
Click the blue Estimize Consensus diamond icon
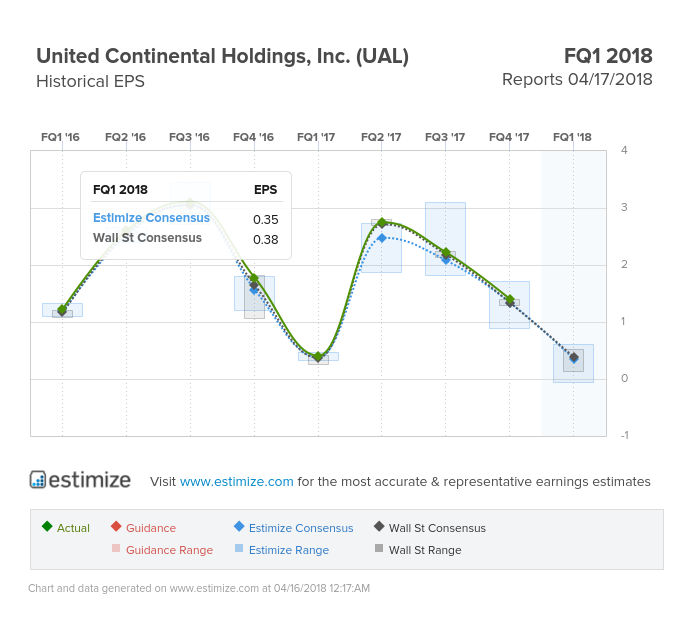239,526
